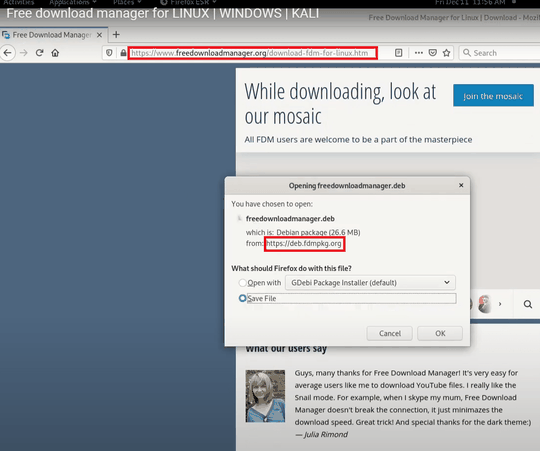This screenshot has height=451, width=540.
Task: Click the forward navigation arrow
Action: (23, 53)
